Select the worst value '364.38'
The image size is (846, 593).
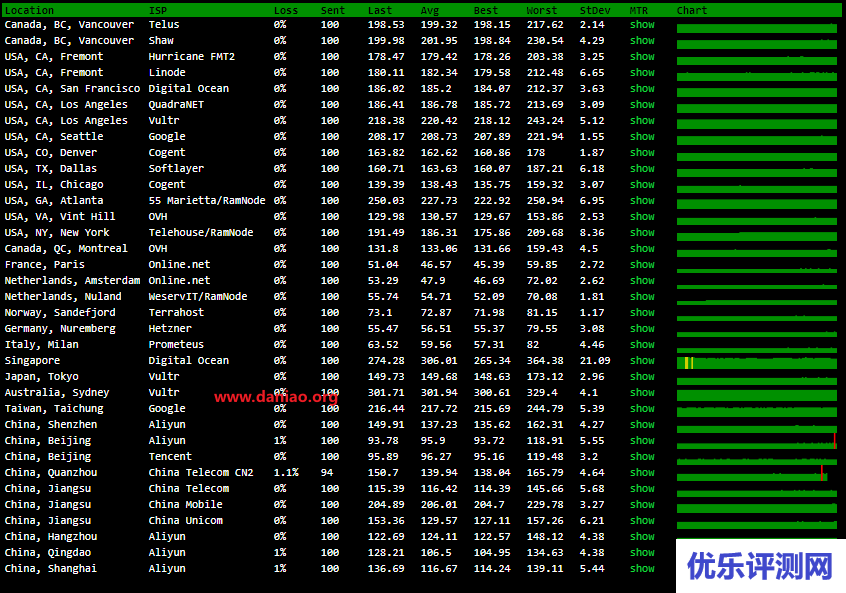(545, 360)
